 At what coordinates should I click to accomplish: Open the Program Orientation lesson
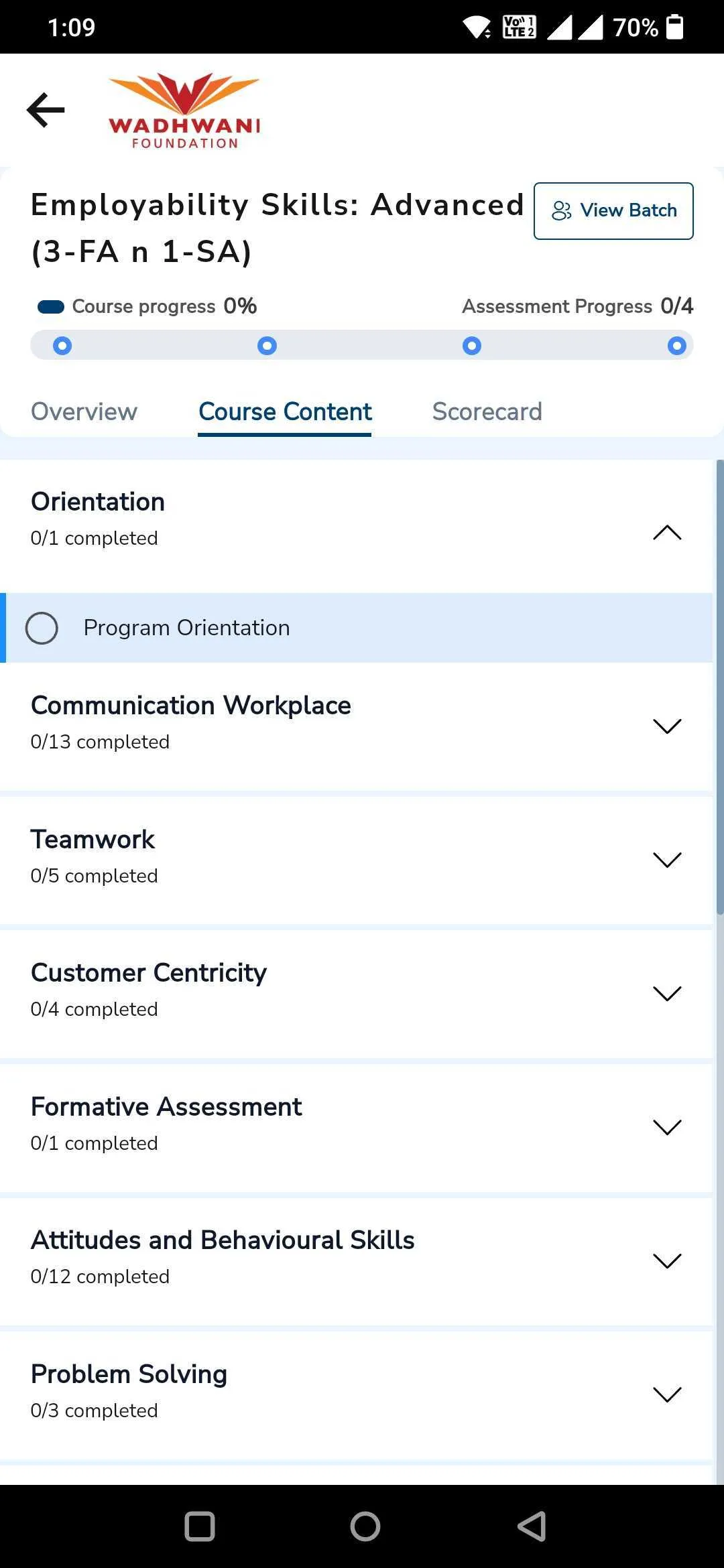186,628
